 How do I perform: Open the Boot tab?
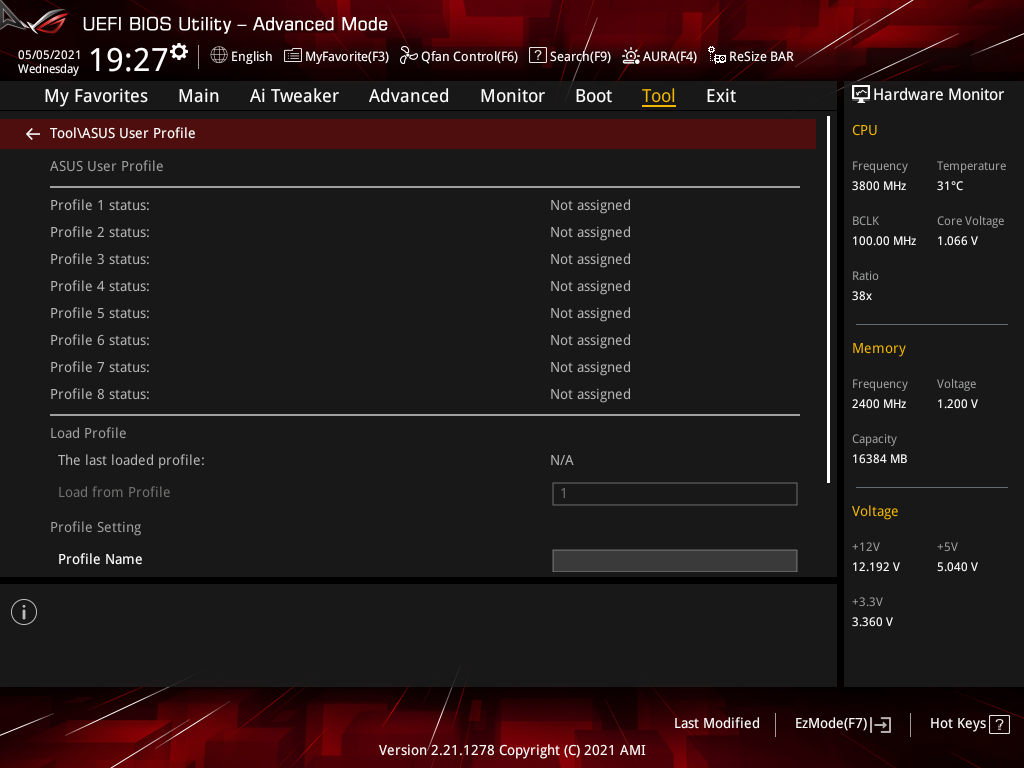pos(594,96)
